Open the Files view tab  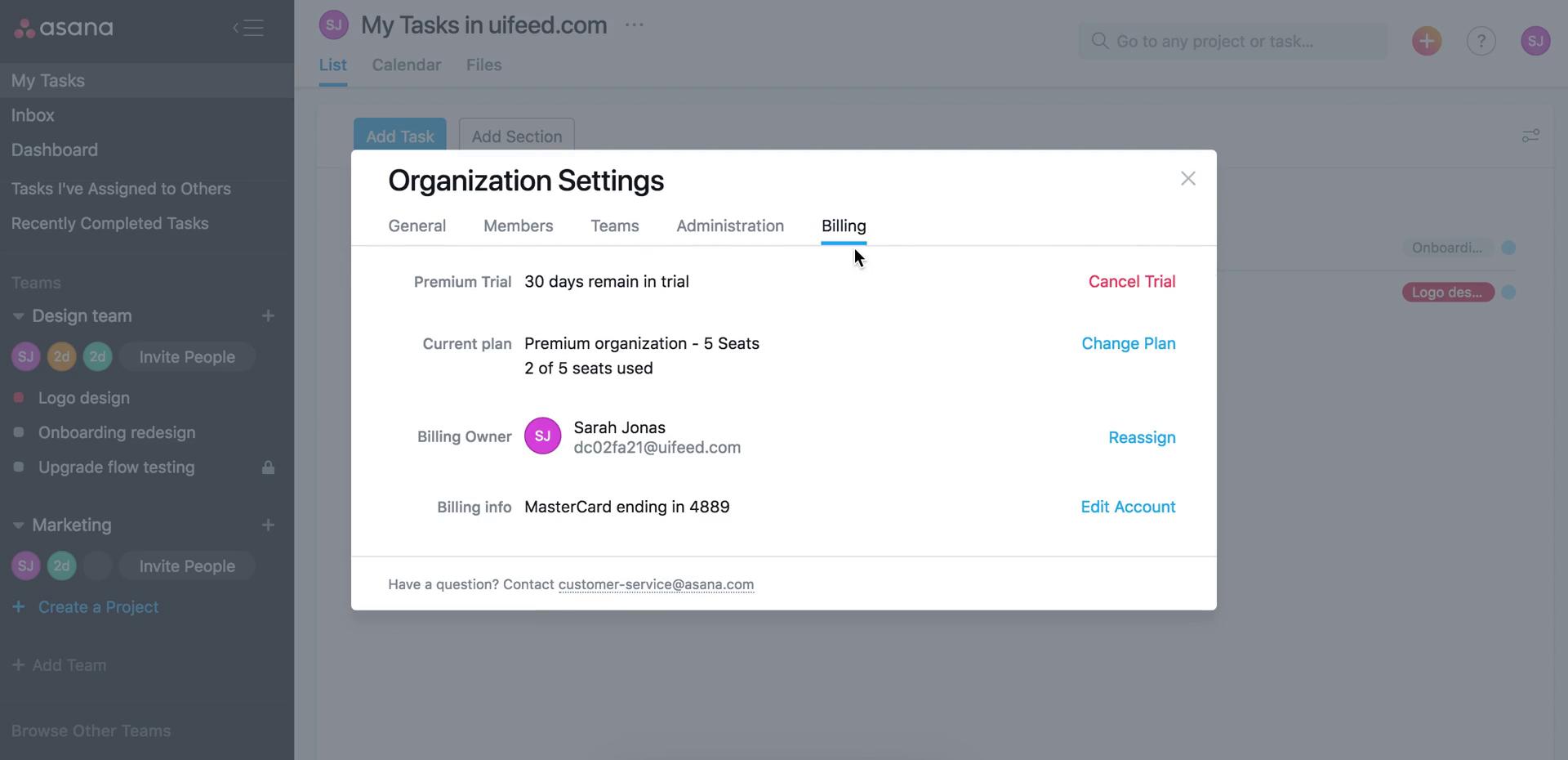click(483, 65)
